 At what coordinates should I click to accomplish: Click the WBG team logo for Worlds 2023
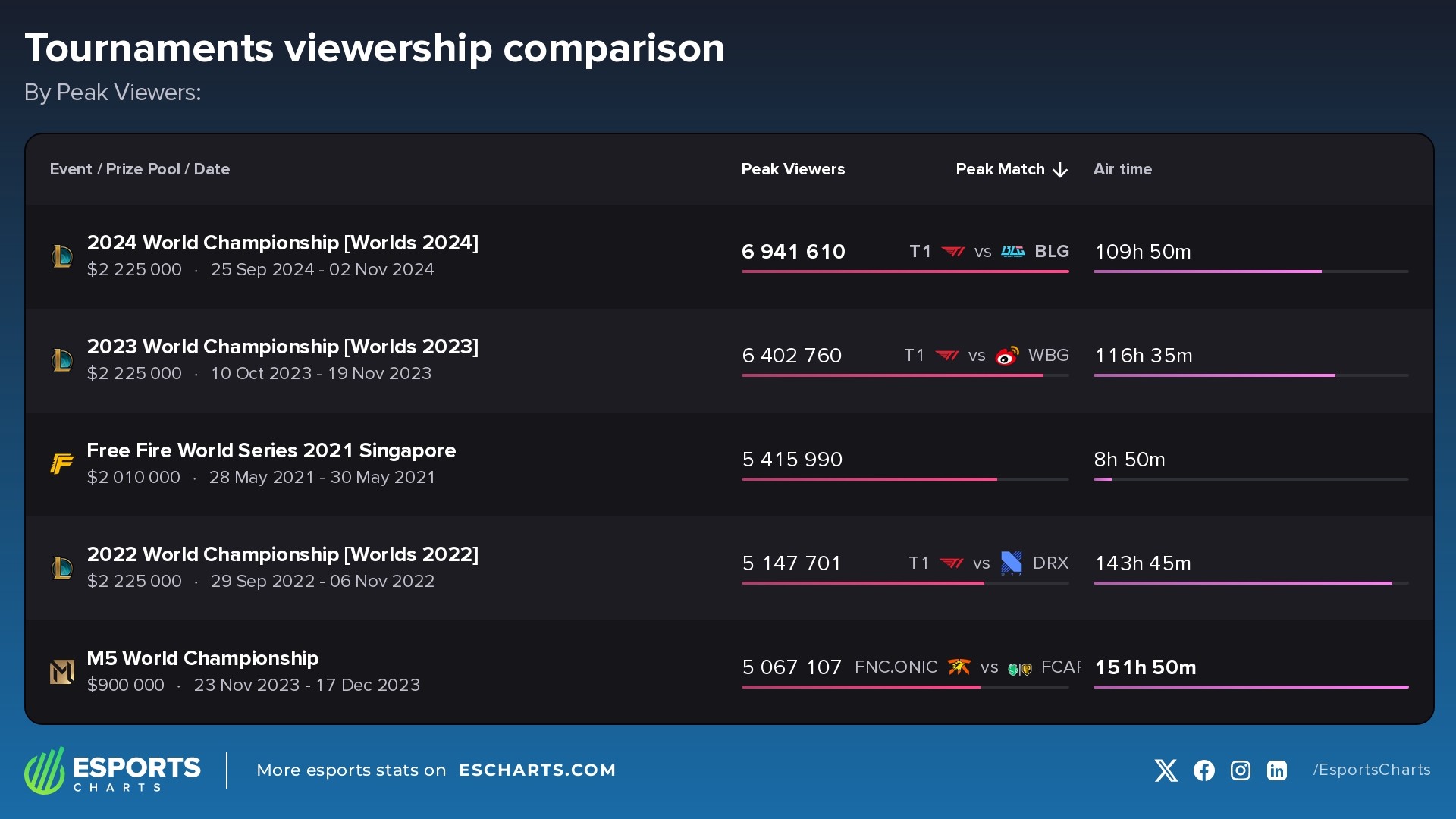click(x=1006, y=355)
